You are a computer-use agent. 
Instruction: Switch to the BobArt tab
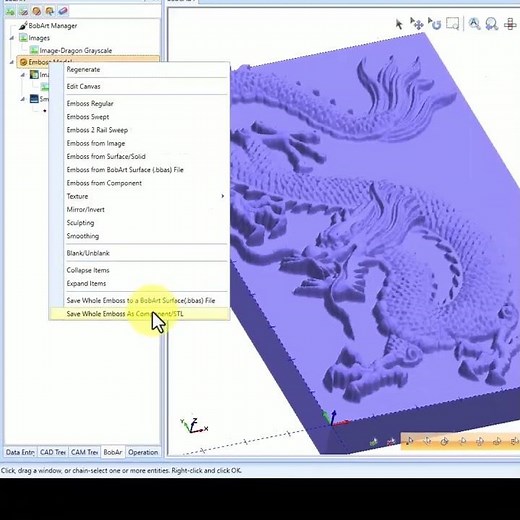point(113,452)
